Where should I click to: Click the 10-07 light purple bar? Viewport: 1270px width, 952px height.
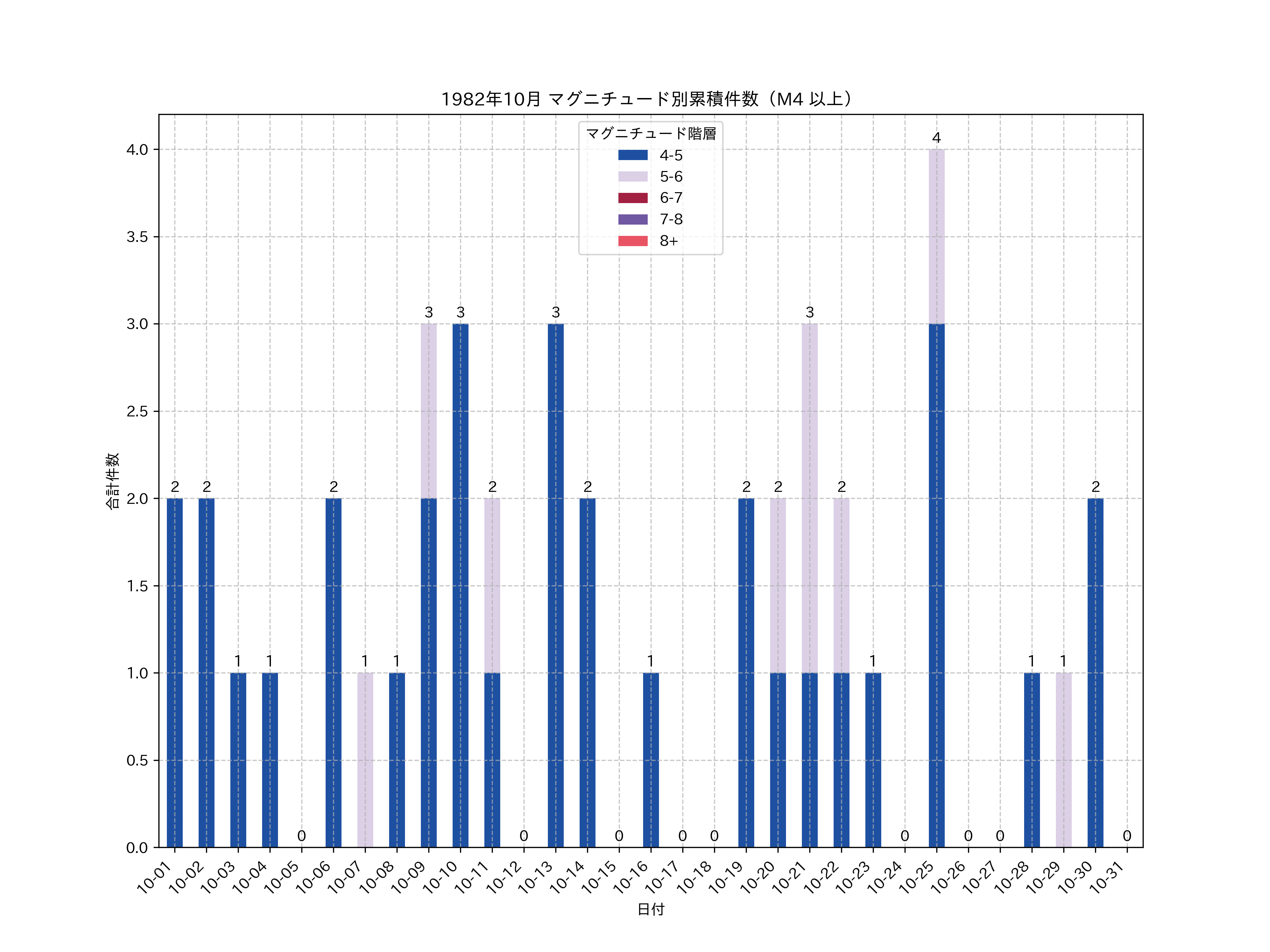[365, 760]
